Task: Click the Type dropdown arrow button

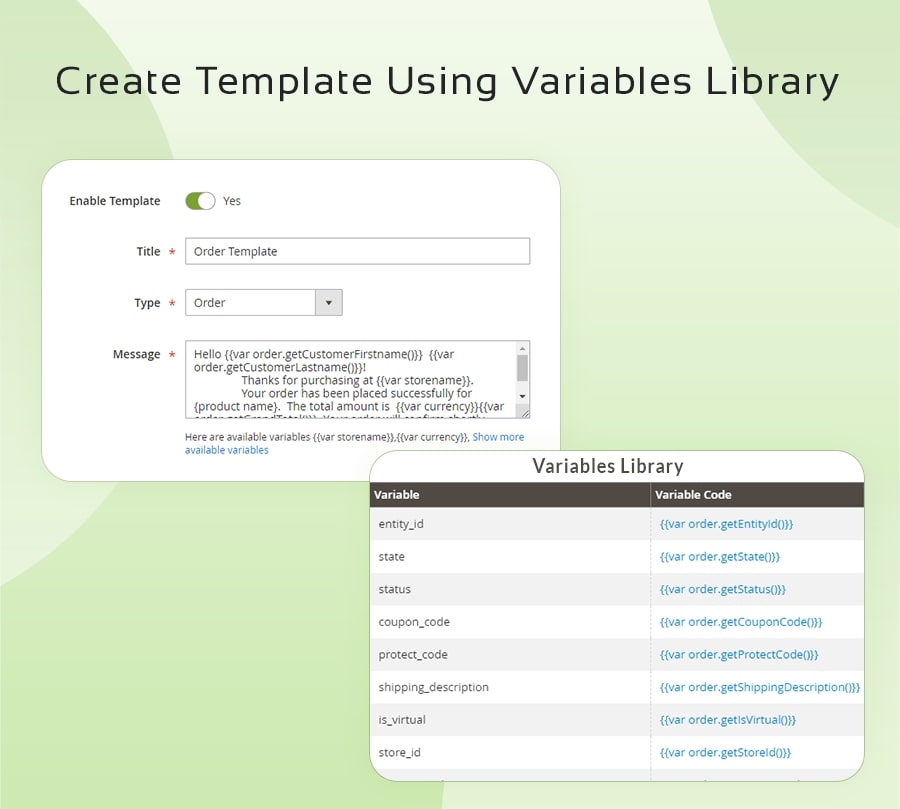Action: click(329, 303)
